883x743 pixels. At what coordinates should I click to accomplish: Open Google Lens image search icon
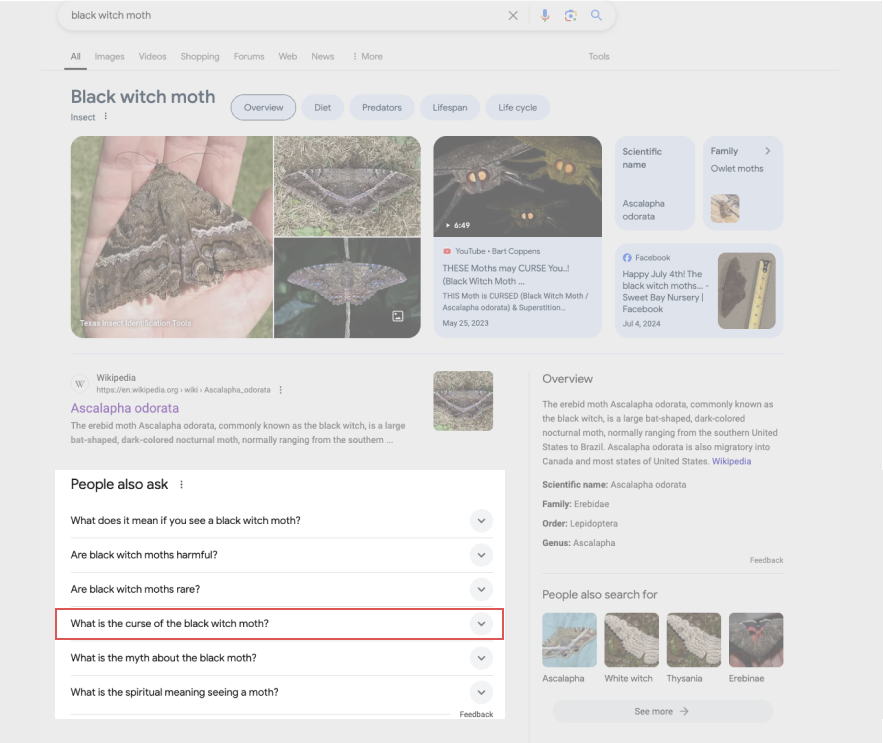(570, 16)
